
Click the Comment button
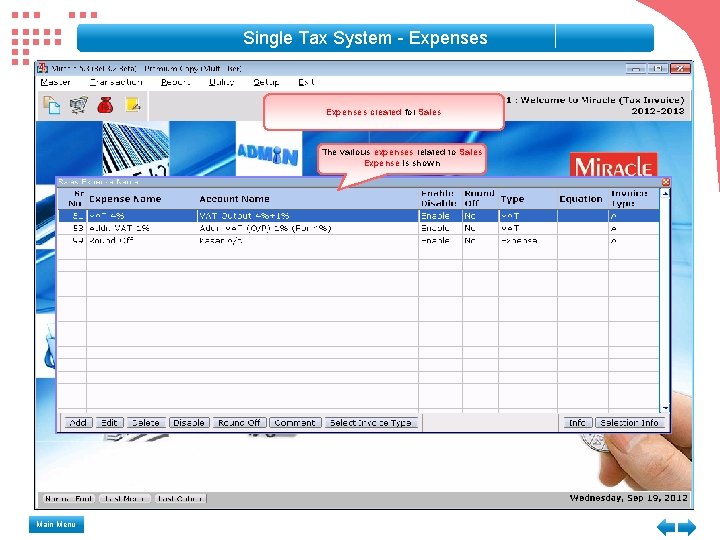[295, 422]
